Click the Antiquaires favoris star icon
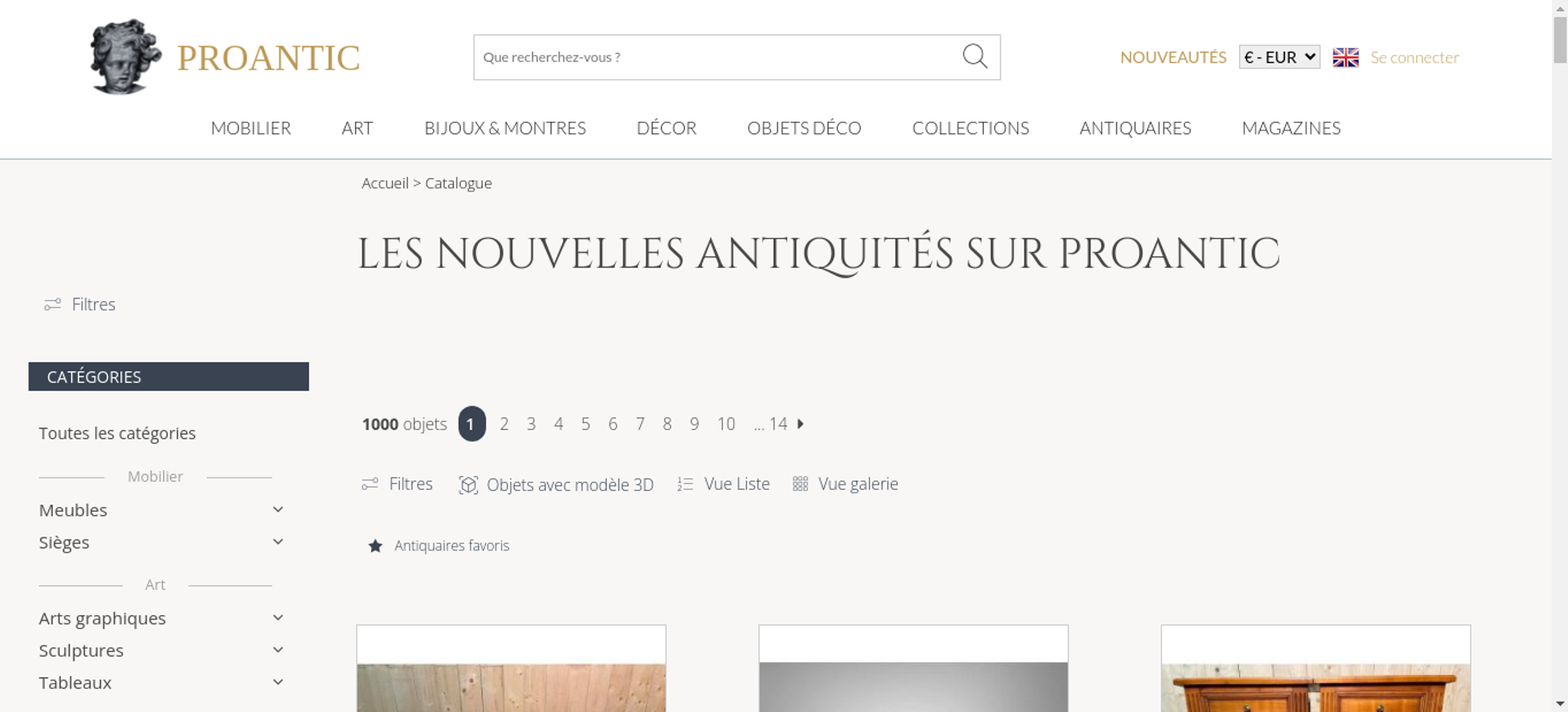Viewport: 1568px width, 712px height. click(x=376, y=546)
